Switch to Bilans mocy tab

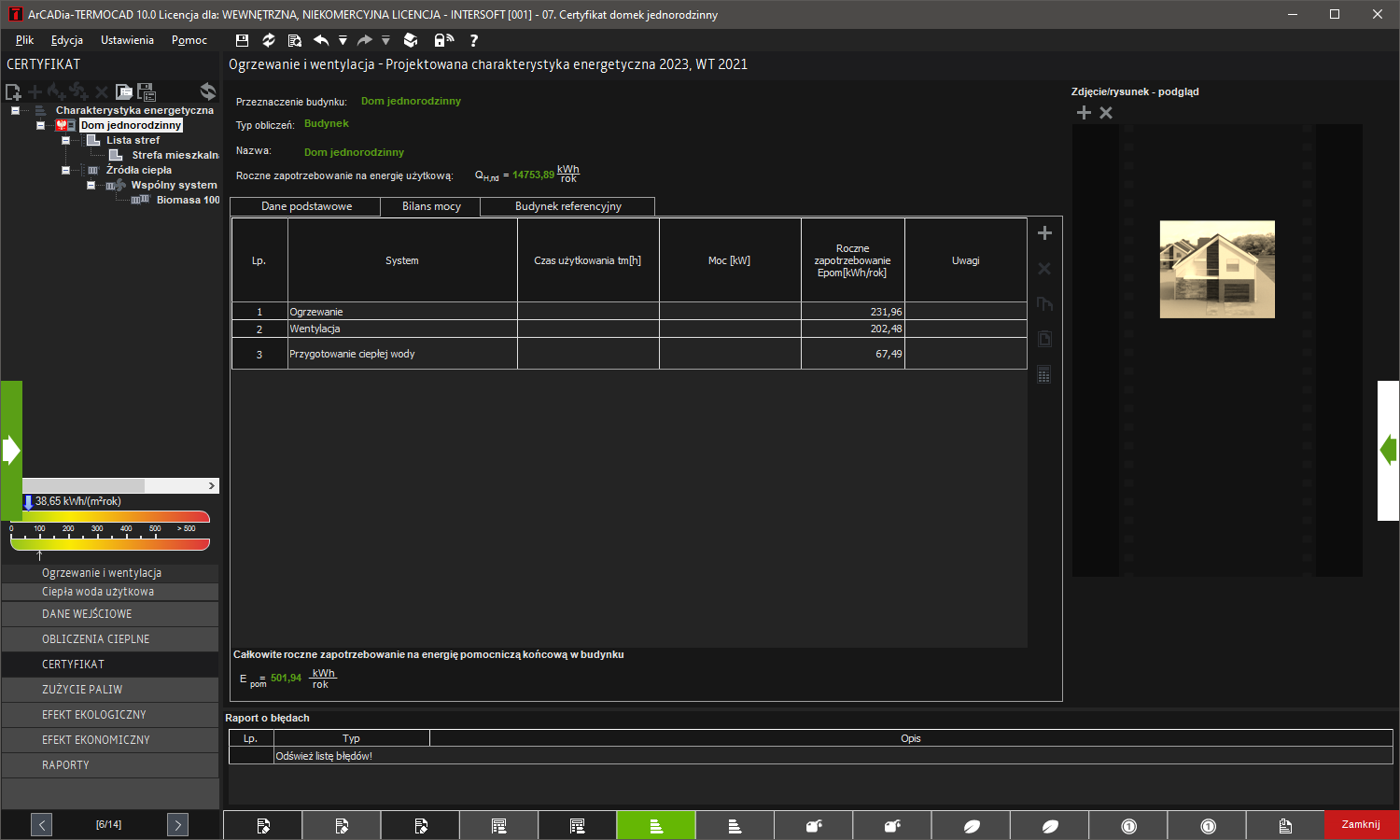[x=431, y=206]
